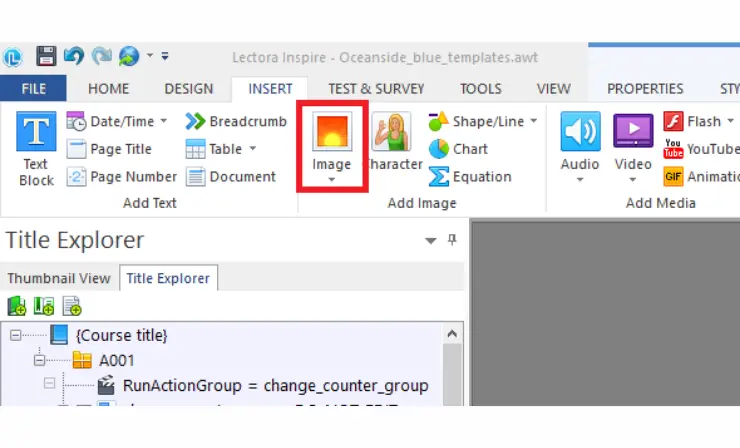Image resolution: width=740 pixels, height=448 pixels.
Task: Insert a Page Title
Action: (x=109, y=149)
